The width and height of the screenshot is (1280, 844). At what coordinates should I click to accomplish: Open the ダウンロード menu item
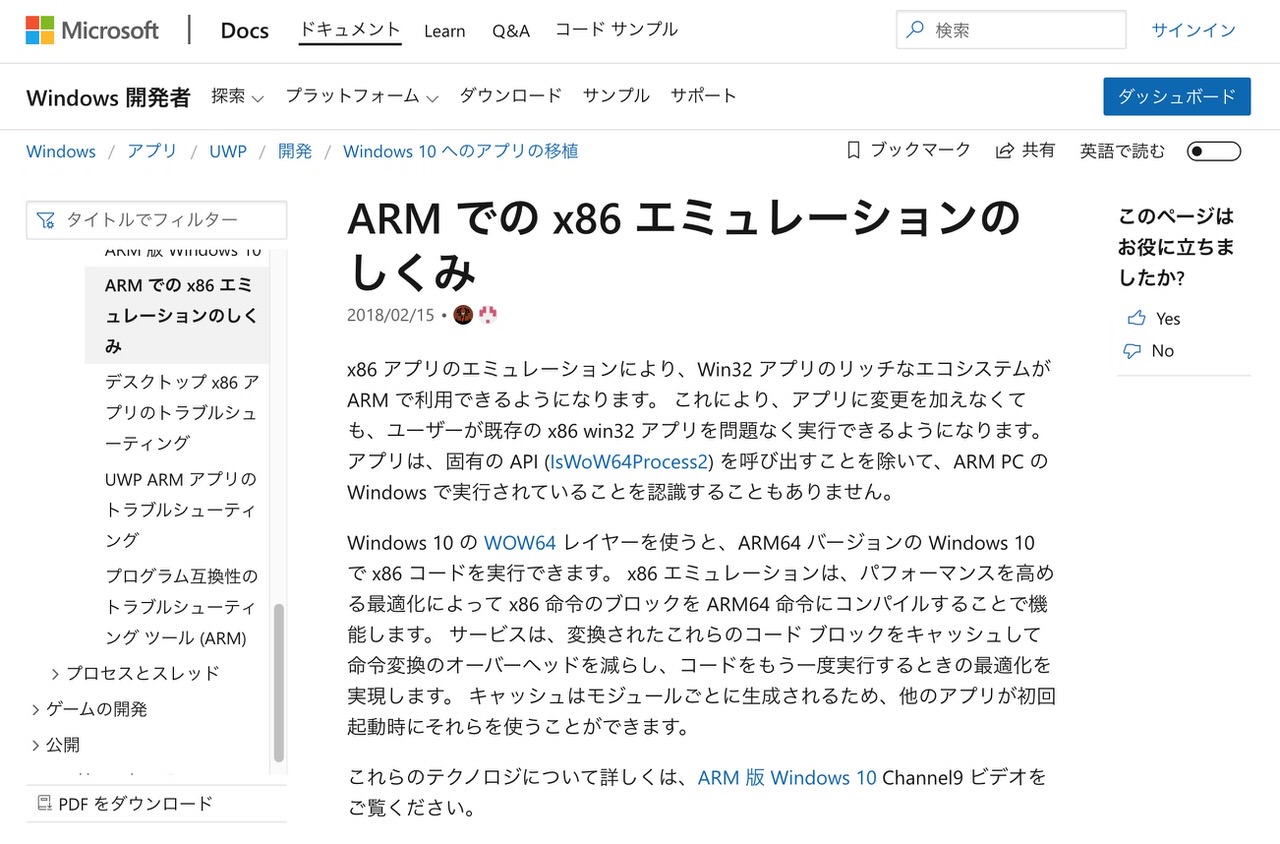pos(510,96)
